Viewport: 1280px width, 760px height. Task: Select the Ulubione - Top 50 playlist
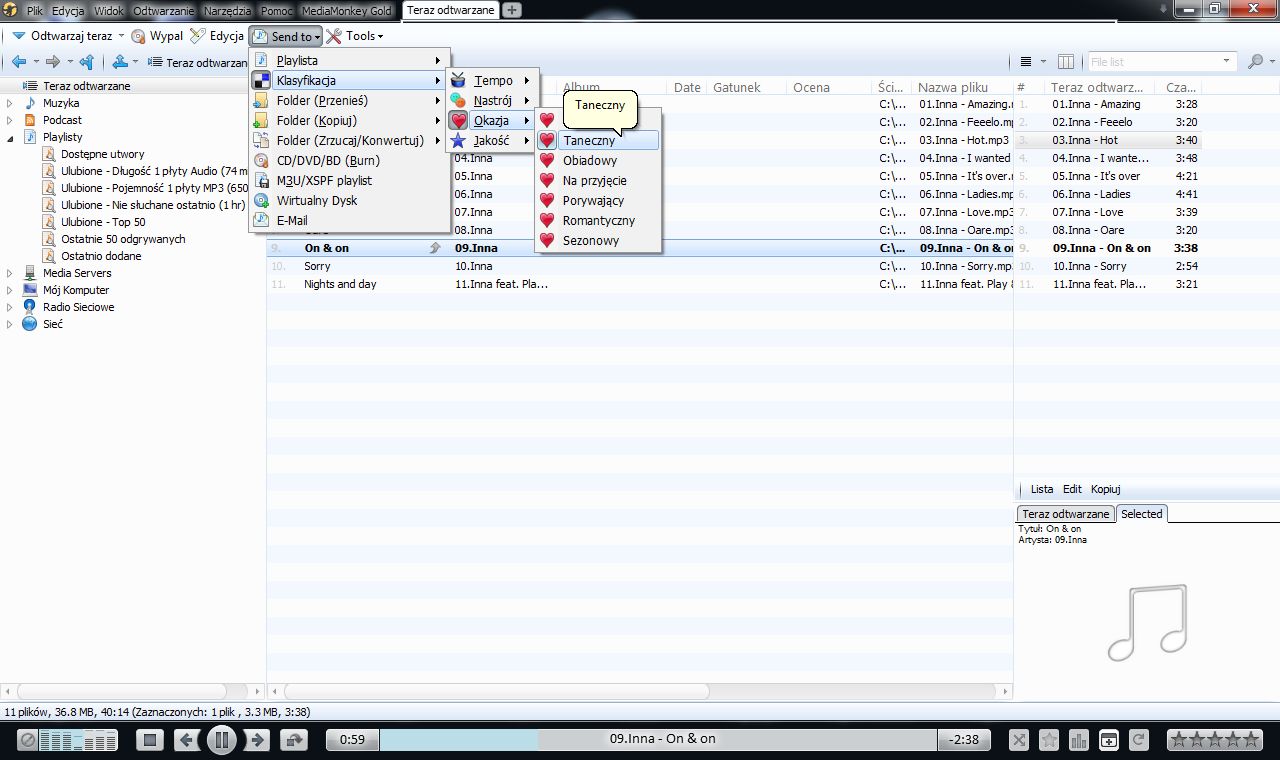pyautogui.click(x=102, y=222)
